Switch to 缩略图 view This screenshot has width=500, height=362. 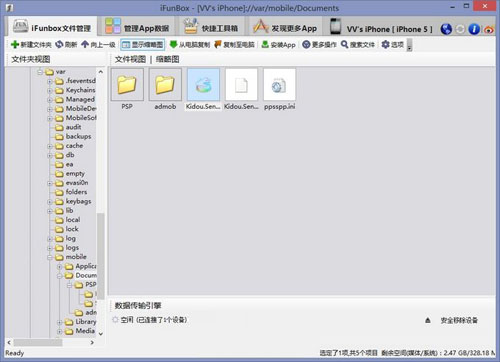tap(168, 59)
